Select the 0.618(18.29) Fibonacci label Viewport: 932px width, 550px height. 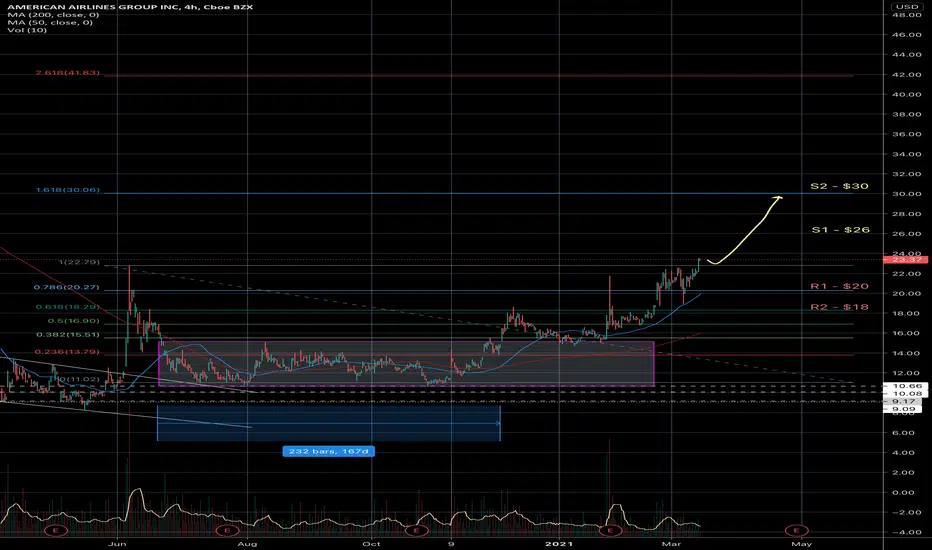tap(68, 307)
